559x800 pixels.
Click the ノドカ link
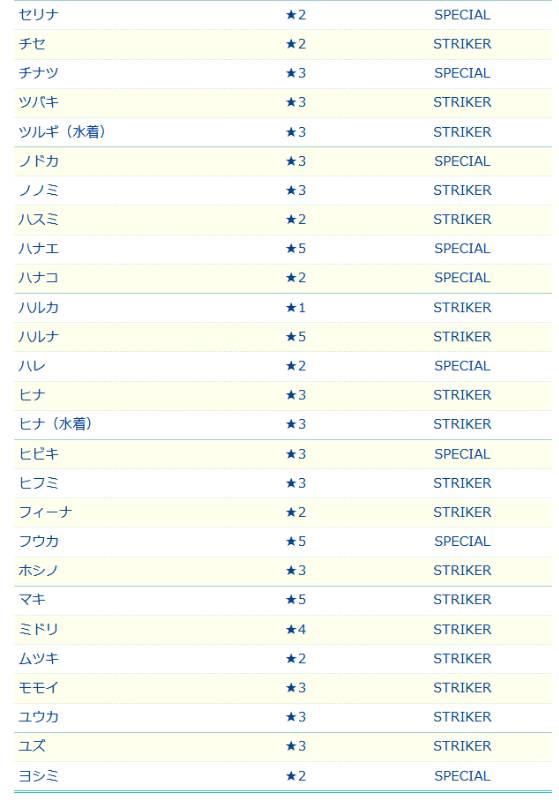pyautogui.click(x=38, y=161)
